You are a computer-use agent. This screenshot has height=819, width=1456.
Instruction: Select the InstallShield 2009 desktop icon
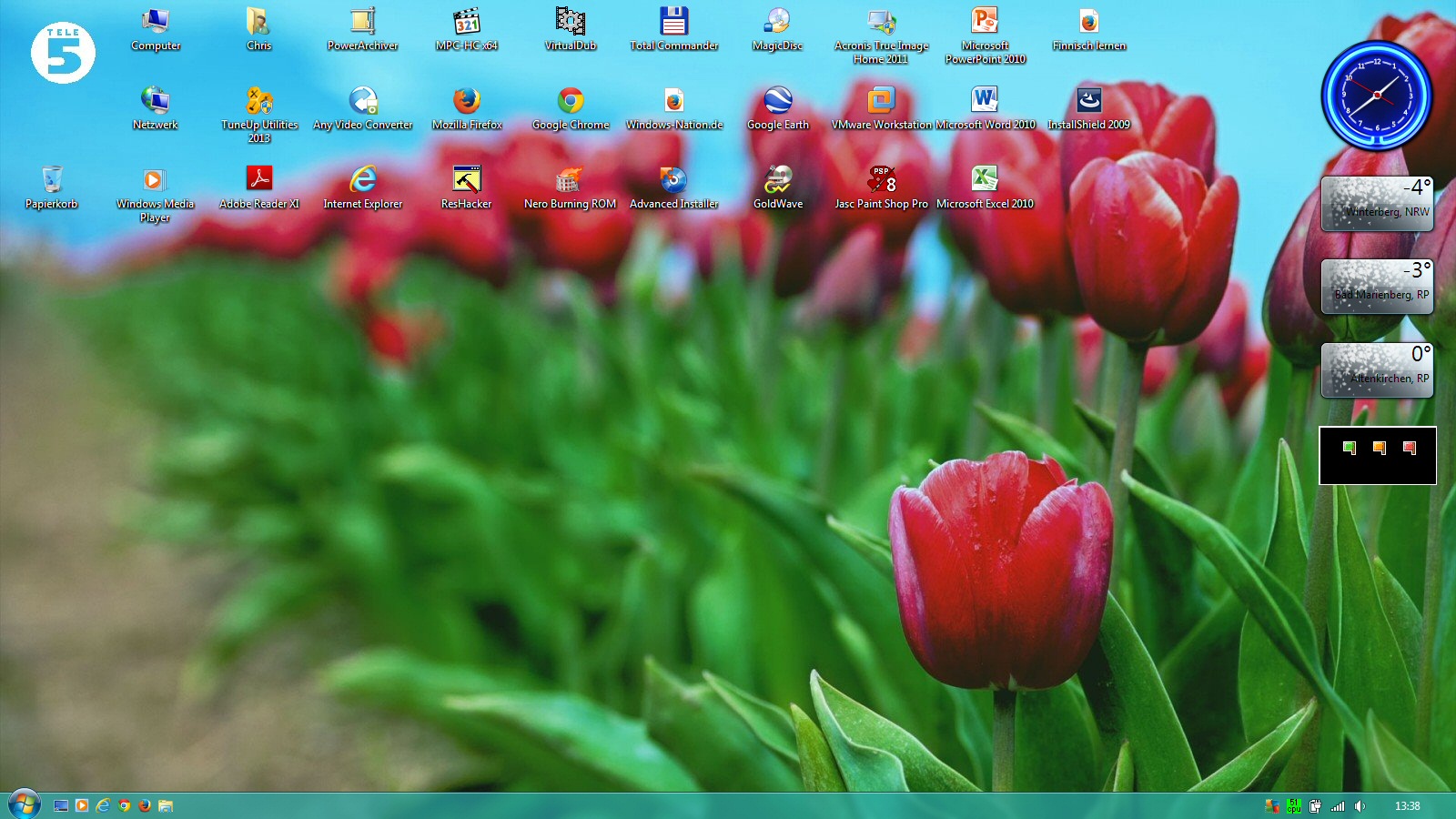coord(1088,101)
